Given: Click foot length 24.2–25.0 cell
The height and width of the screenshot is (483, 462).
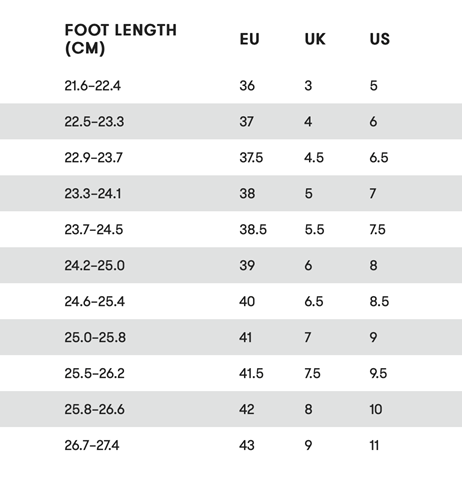Looking at the screenshot, I should 95,265.
